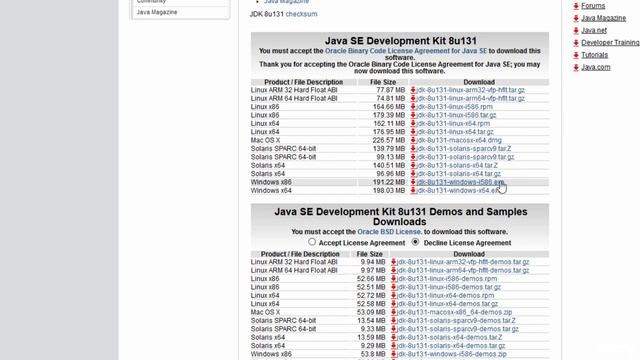640x360 pixels.
Task: Open the Java.net link
Action: pos(594,31)
